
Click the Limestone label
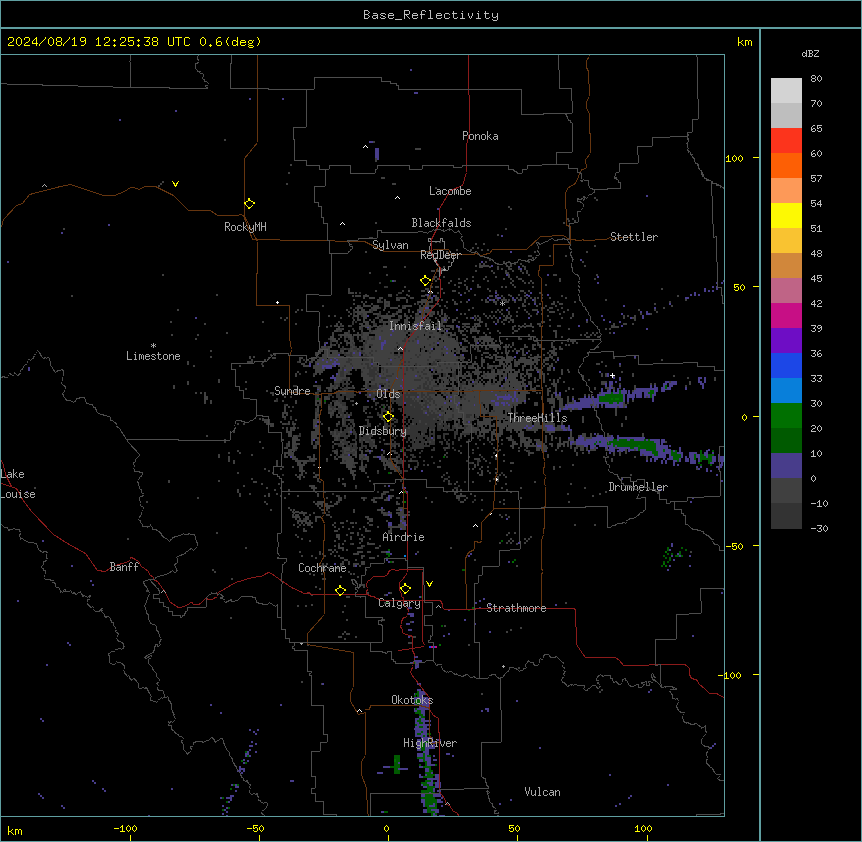point(153,356)
